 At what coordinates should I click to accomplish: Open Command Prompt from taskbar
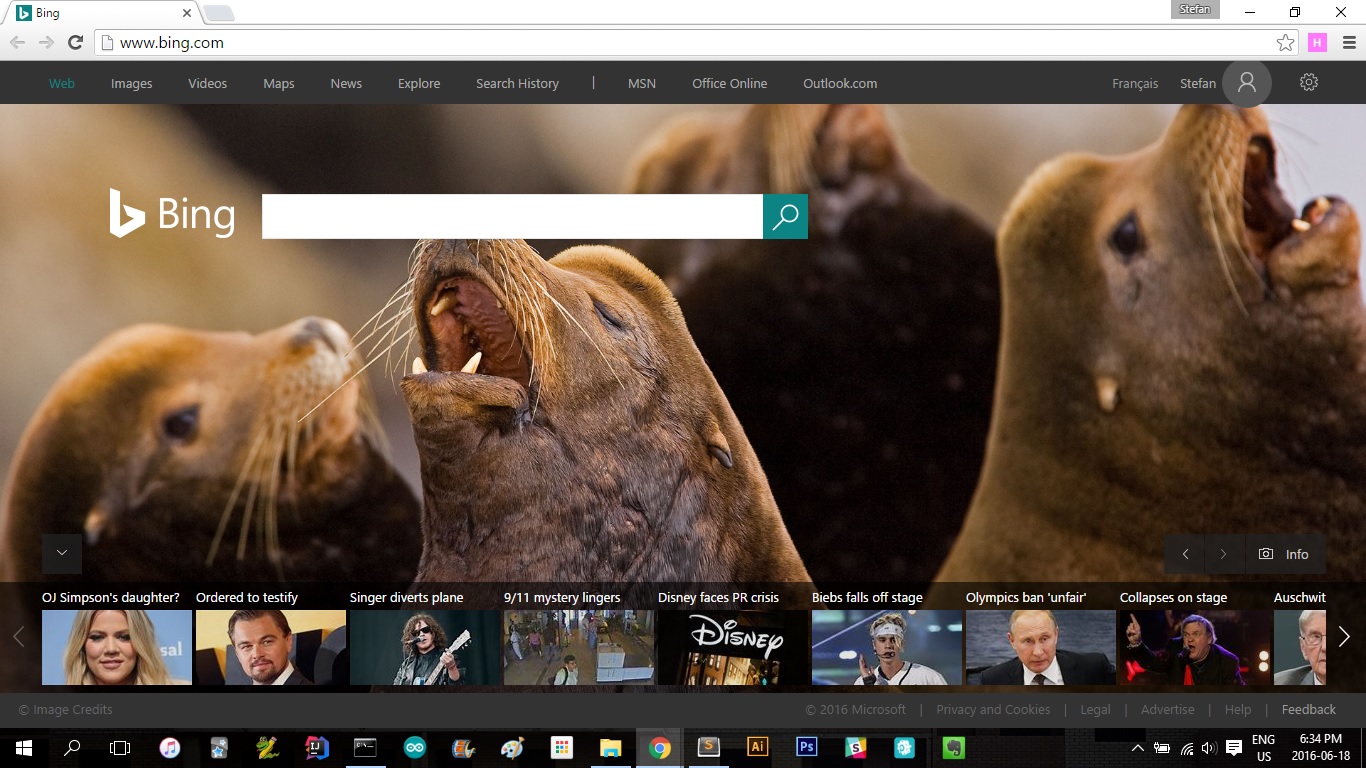[365, 748]
